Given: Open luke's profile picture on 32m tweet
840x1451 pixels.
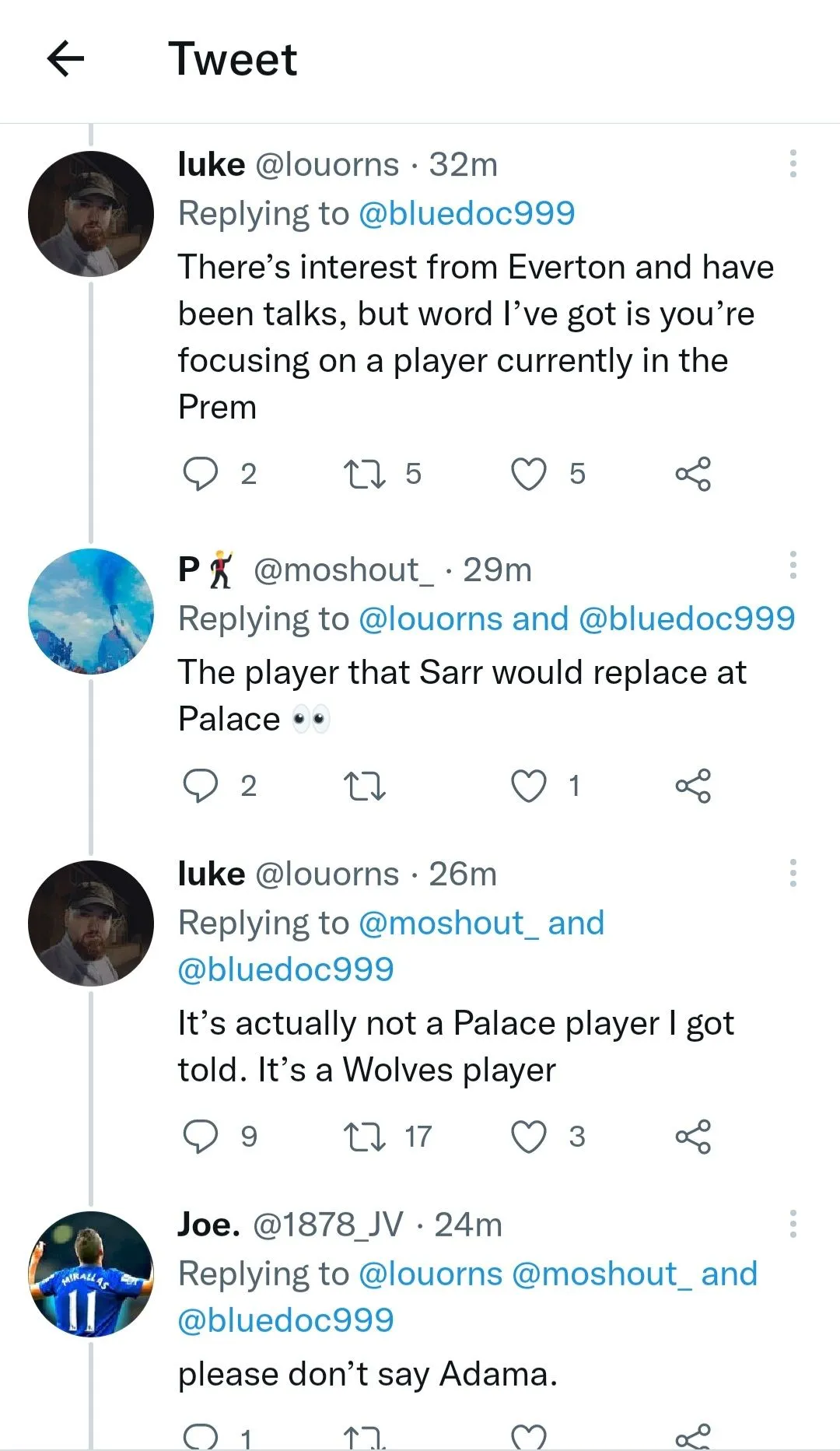Looking at the screenshot, I should pos(91,214).
